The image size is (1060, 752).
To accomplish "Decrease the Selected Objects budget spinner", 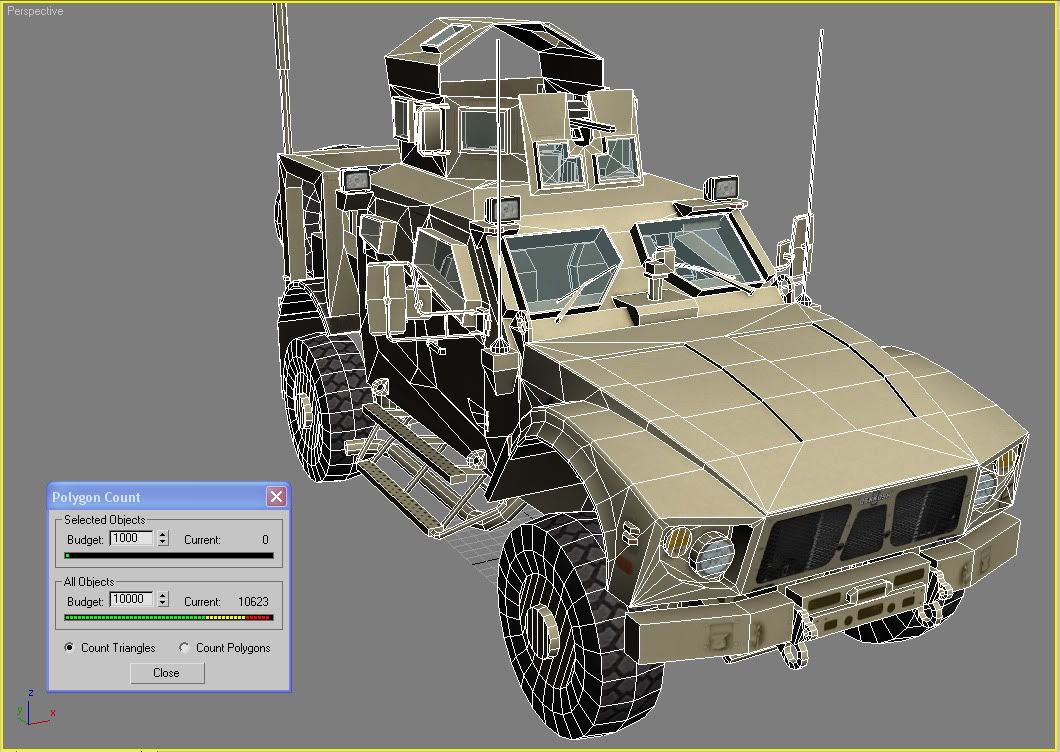I will pyautogui.click(x=163, y=543).
